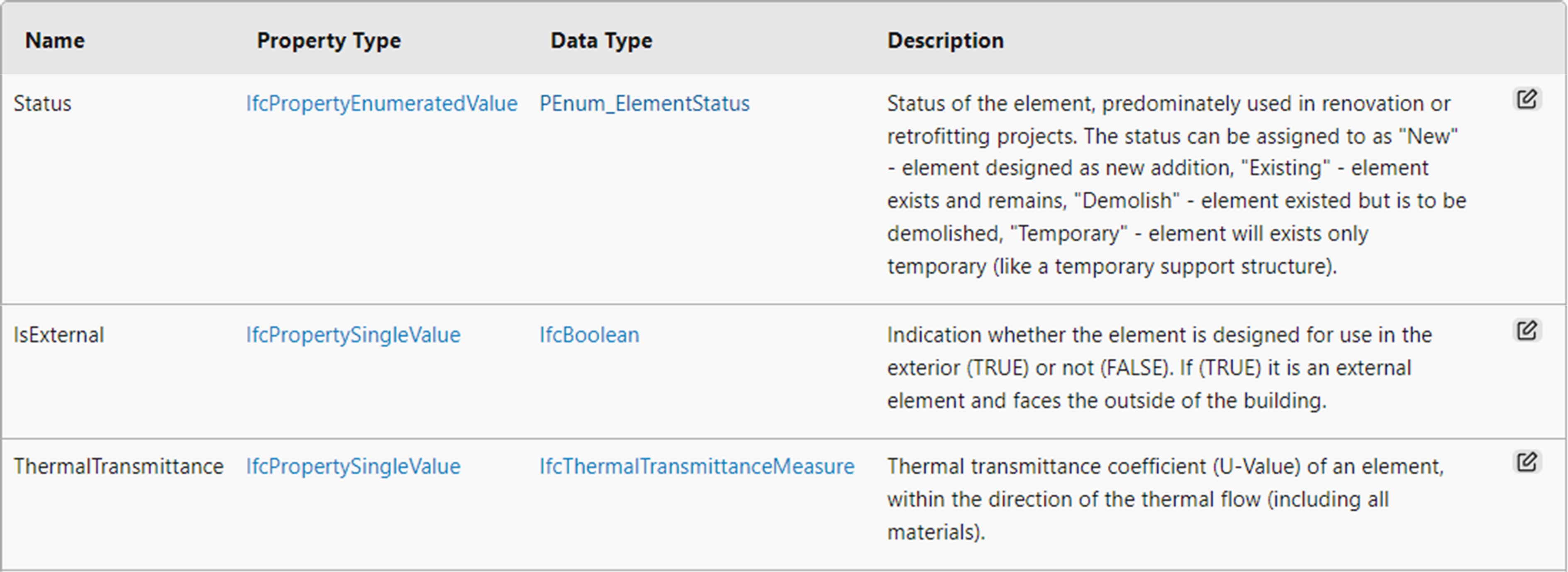This screenshot has width=1568, height=572.
Task: Click the word Temporary in Status description
Action: [1068, 234]
